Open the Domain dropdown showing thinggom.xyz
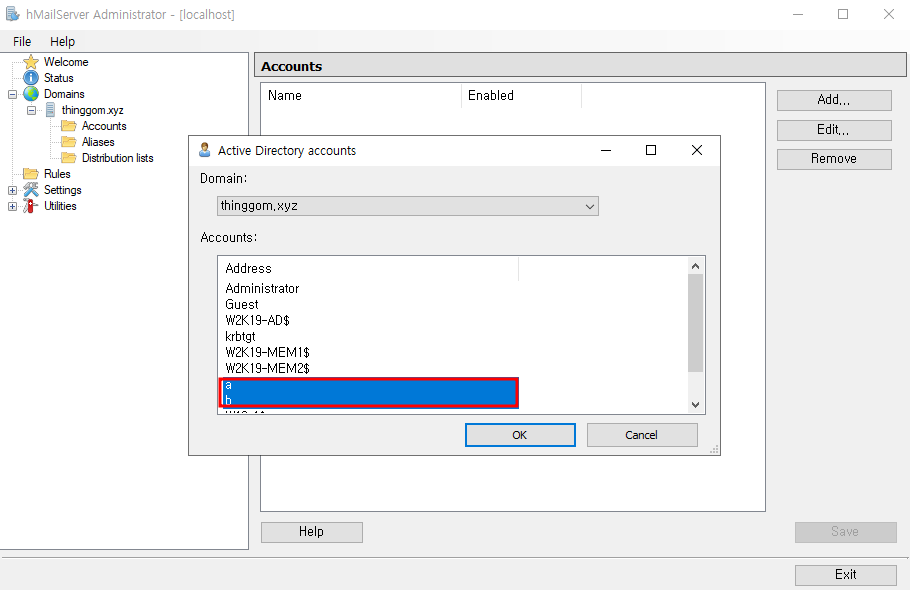This screenshot has height=590, width=910. click(407, 206)
